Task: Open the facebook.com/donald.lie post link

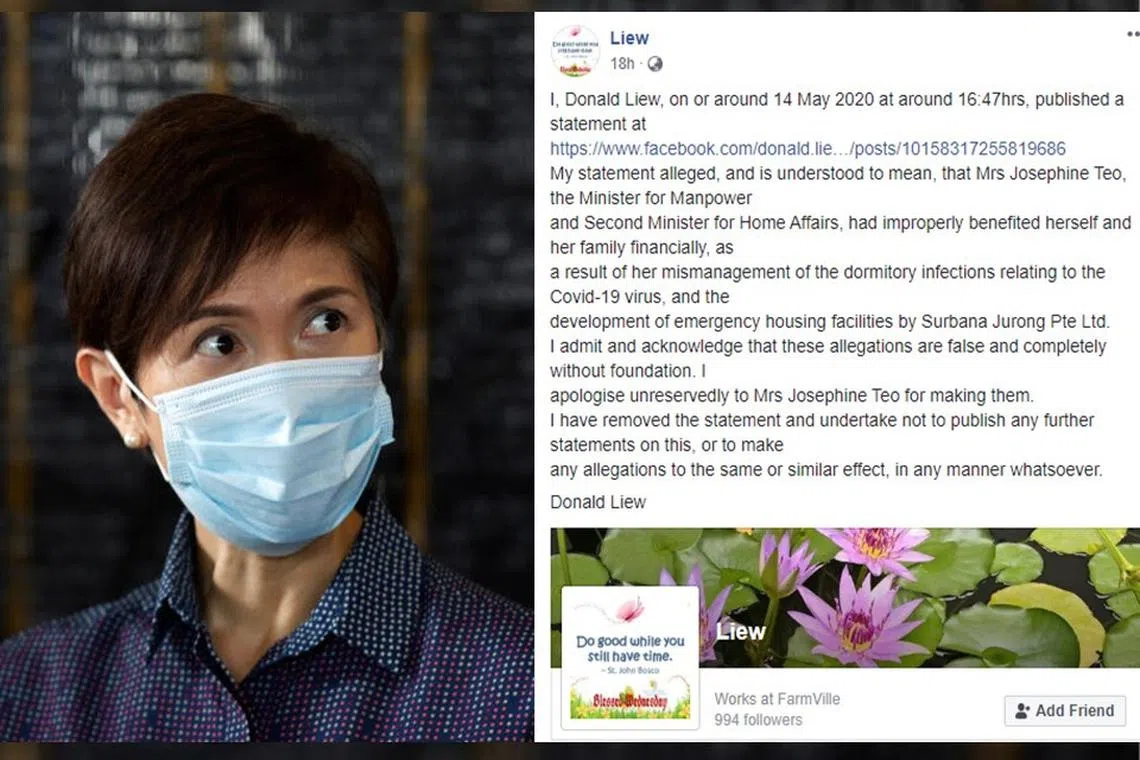Action: [807, 148]
